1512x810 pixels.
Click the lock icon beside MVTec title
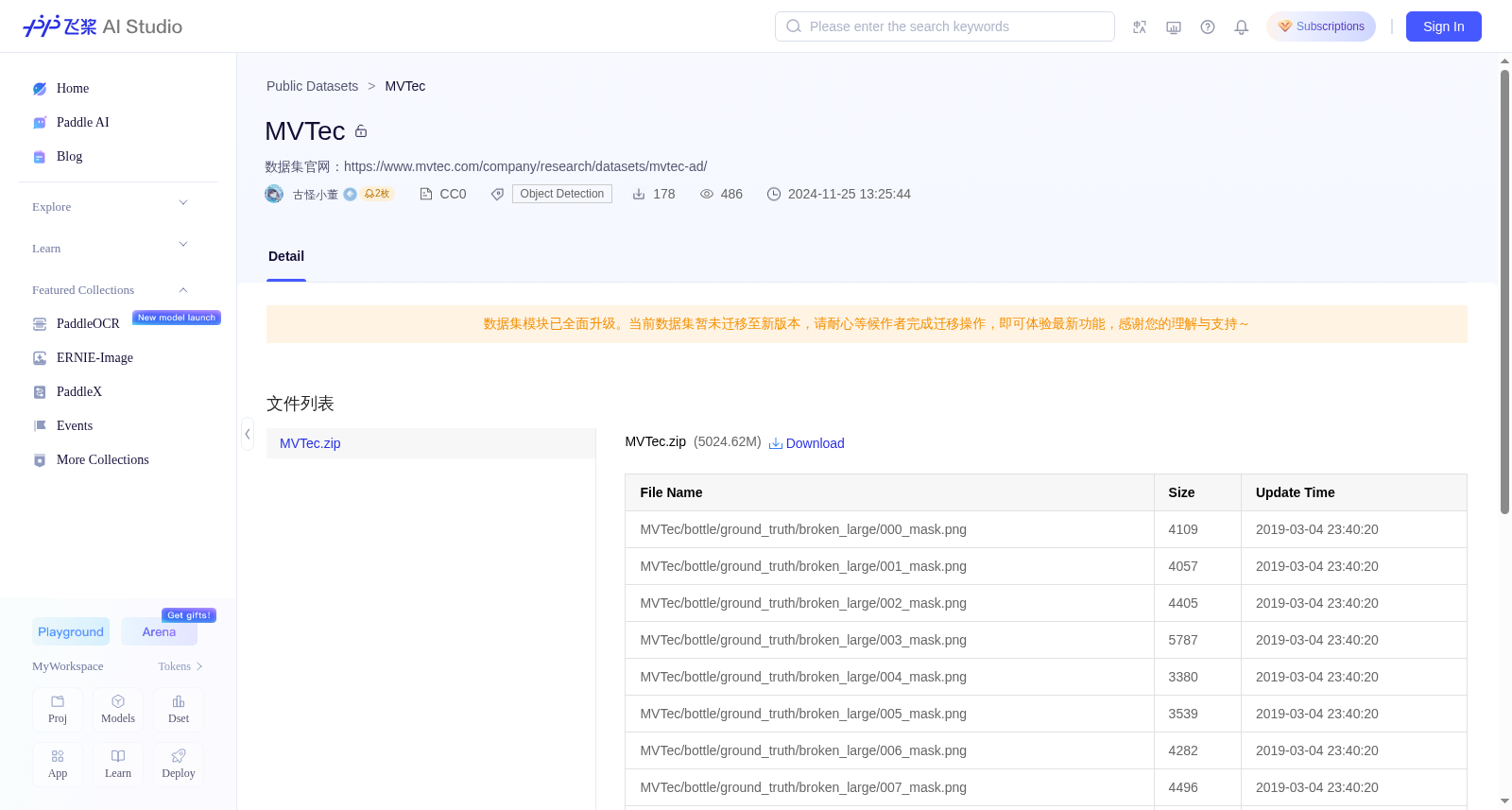[x=361, y=131]
